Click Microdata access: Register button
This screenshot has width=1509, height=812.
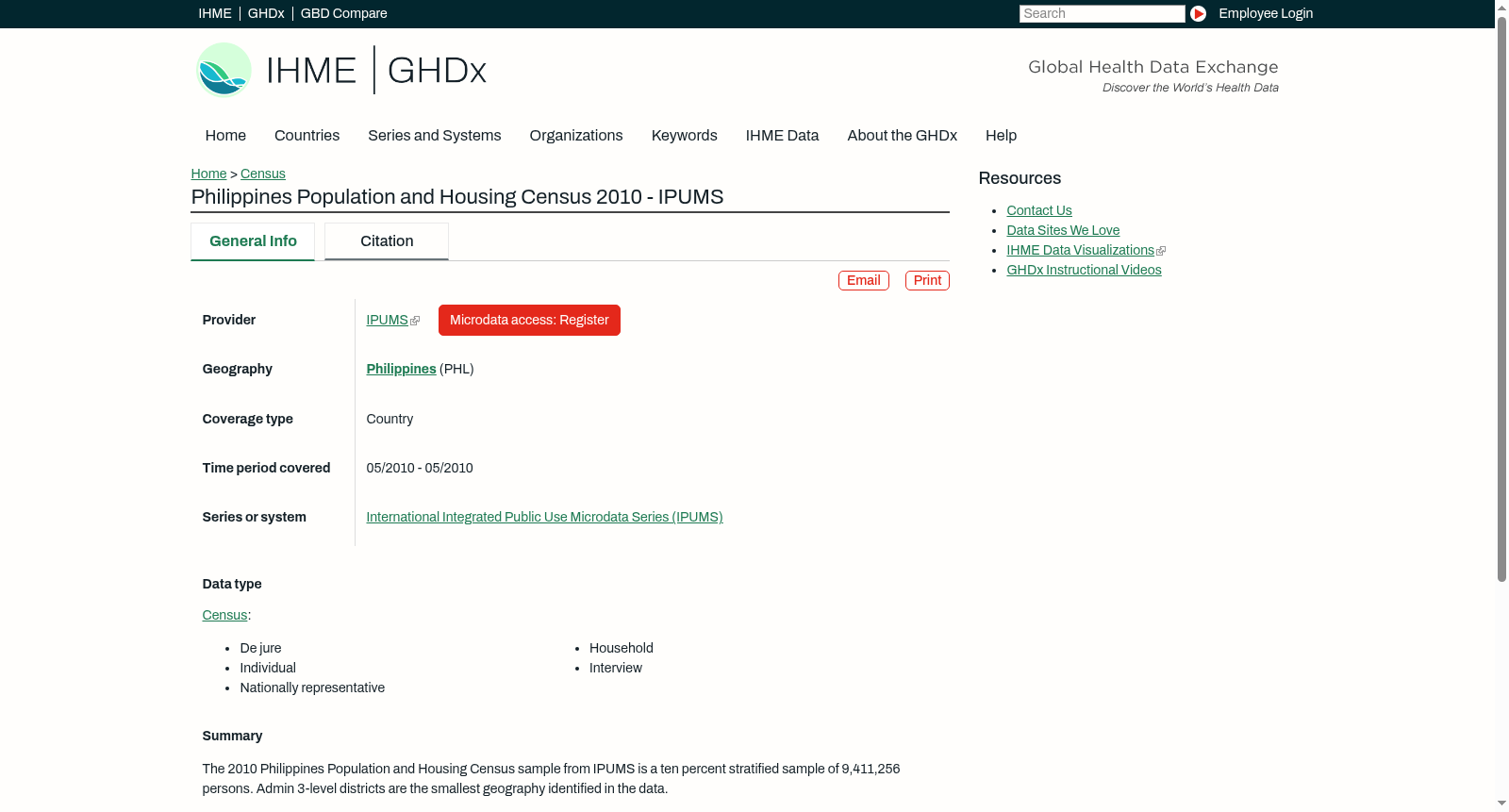click(x=529, y=321)
